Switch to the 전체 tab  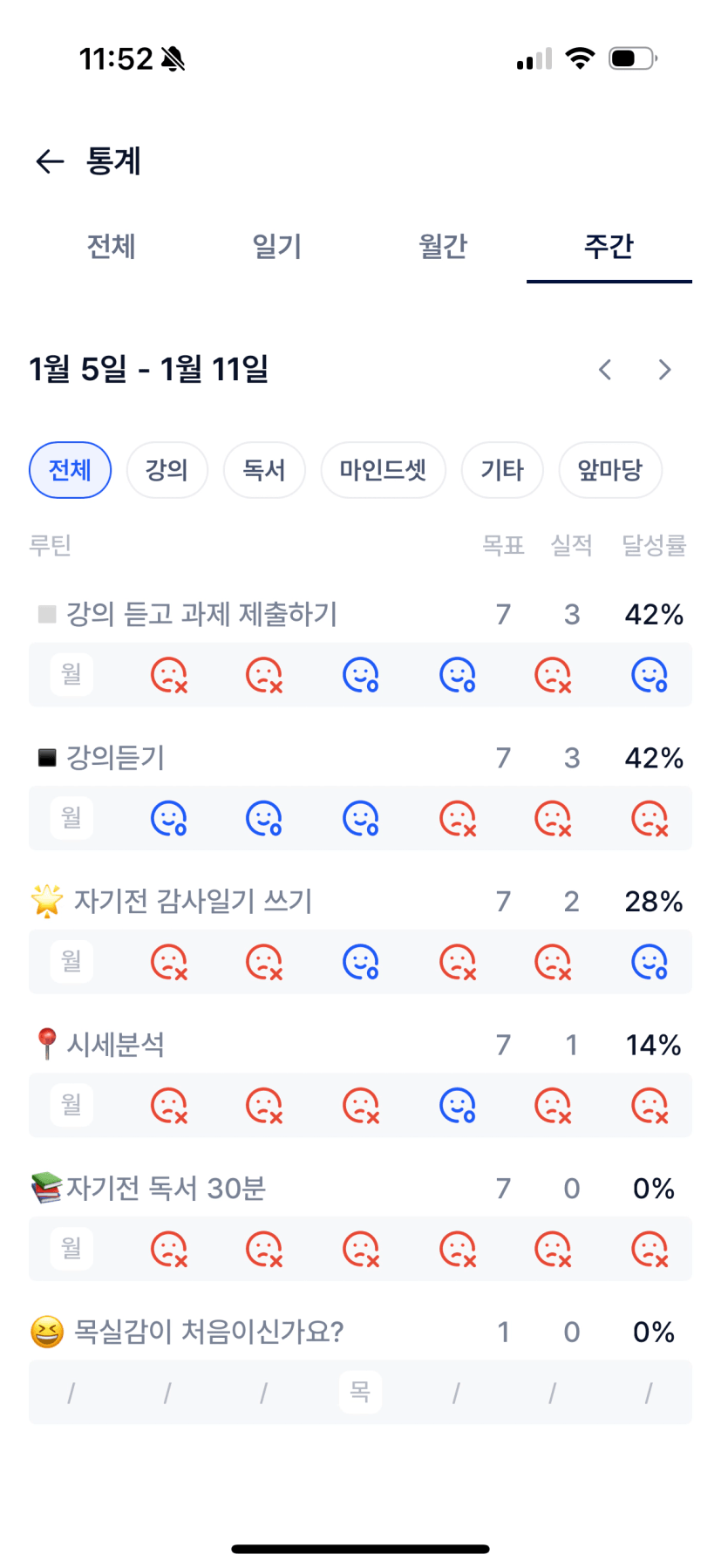point(111,247)
